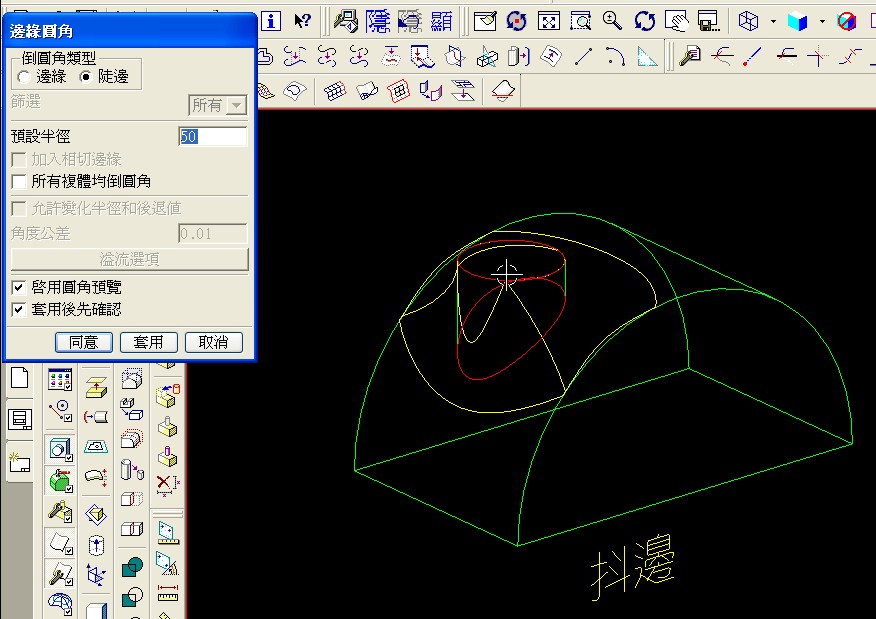Toggle 套用後先確認 checkbox
This screenshot has width=876, height=619.
pyautogui.click(x=18, y=310)
